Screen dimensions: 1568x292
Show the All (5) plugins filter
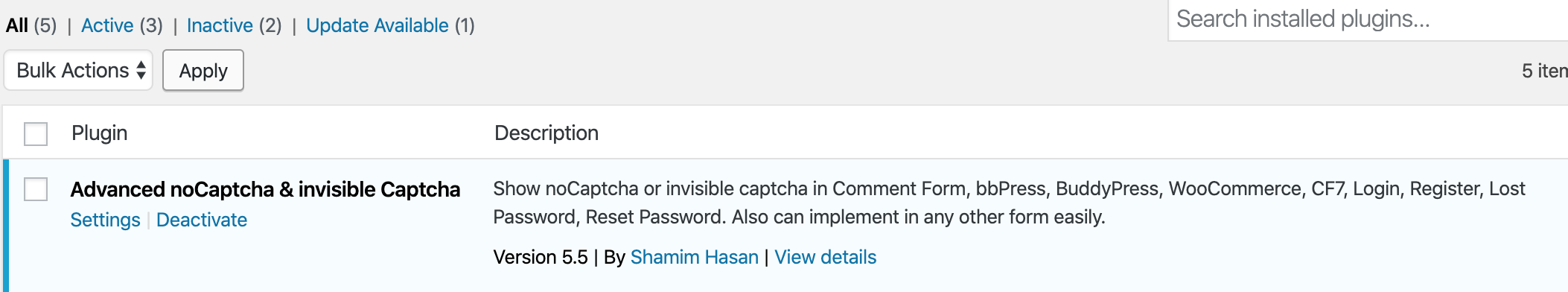pyautogui.click(x=31, y=25)
